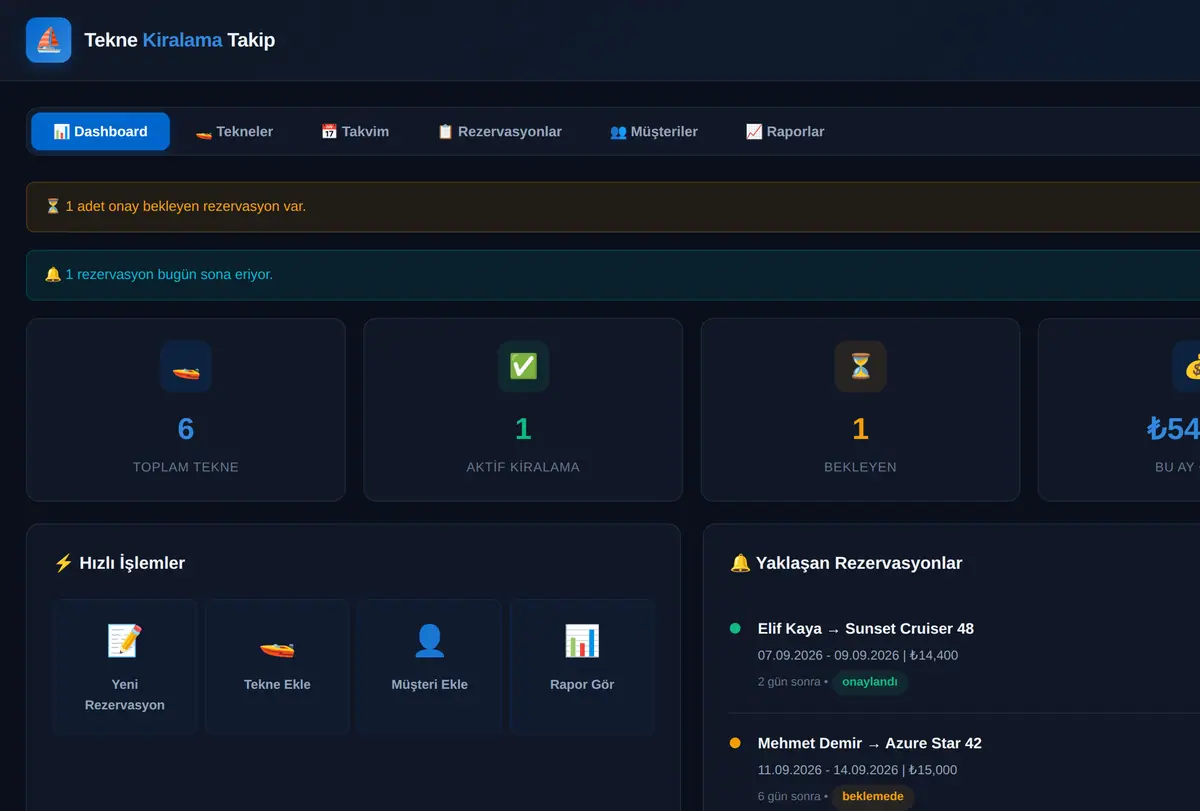Click the onaylandı status badge
The width and height of the screenshot is (1200, 811).
pos(870,683)
